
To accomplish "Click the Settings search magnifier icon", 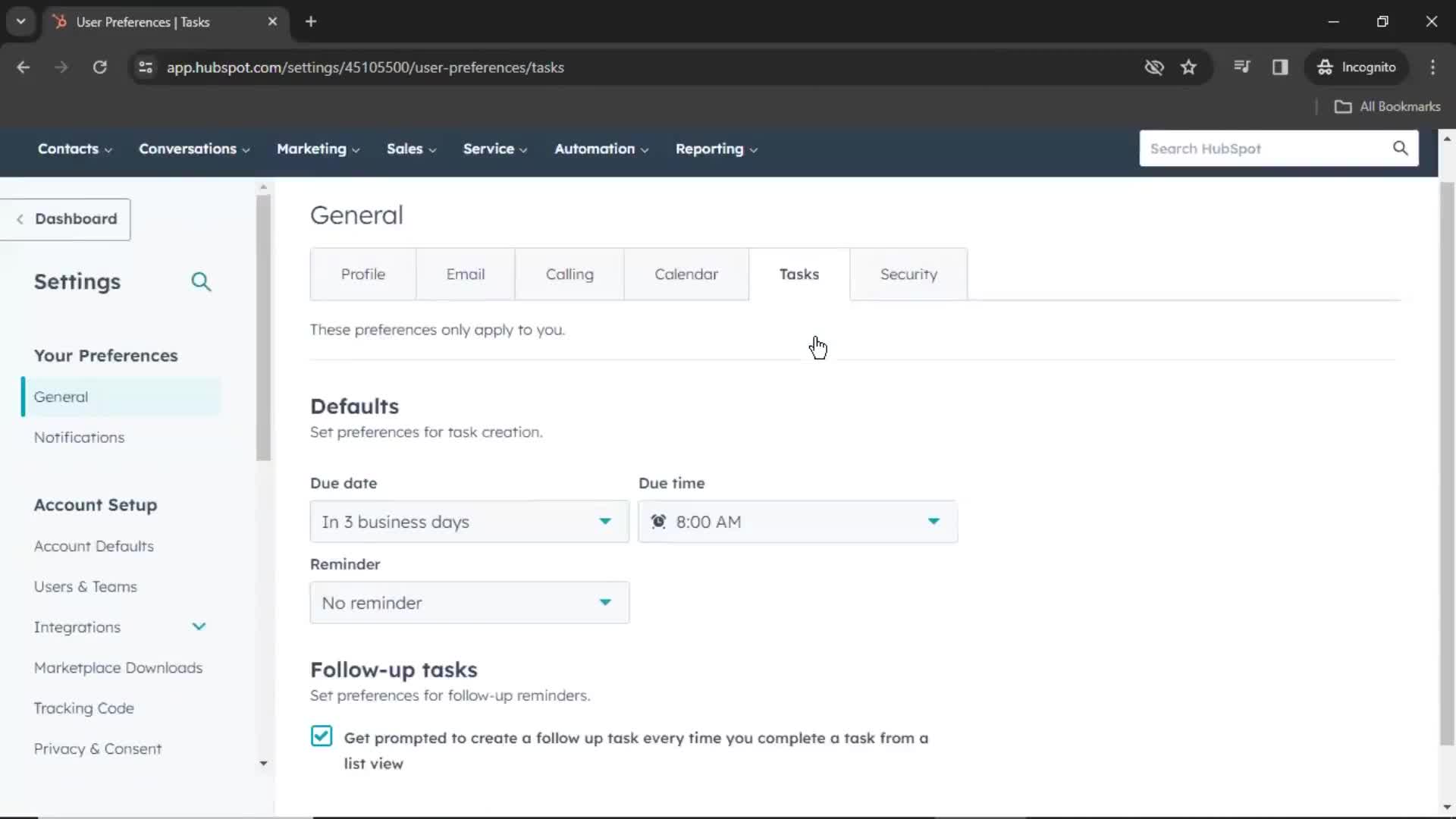I will tap(201, 281).
